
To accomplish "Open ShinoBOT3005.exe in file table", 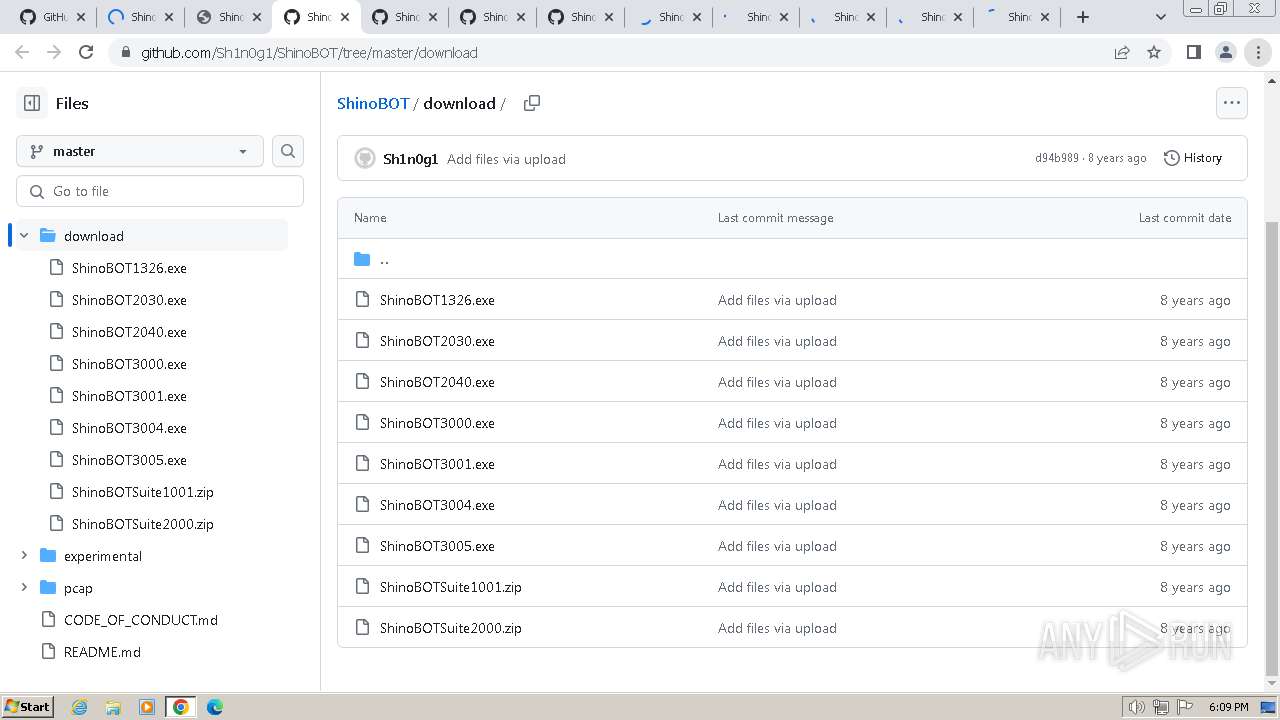I will point(437,546).
